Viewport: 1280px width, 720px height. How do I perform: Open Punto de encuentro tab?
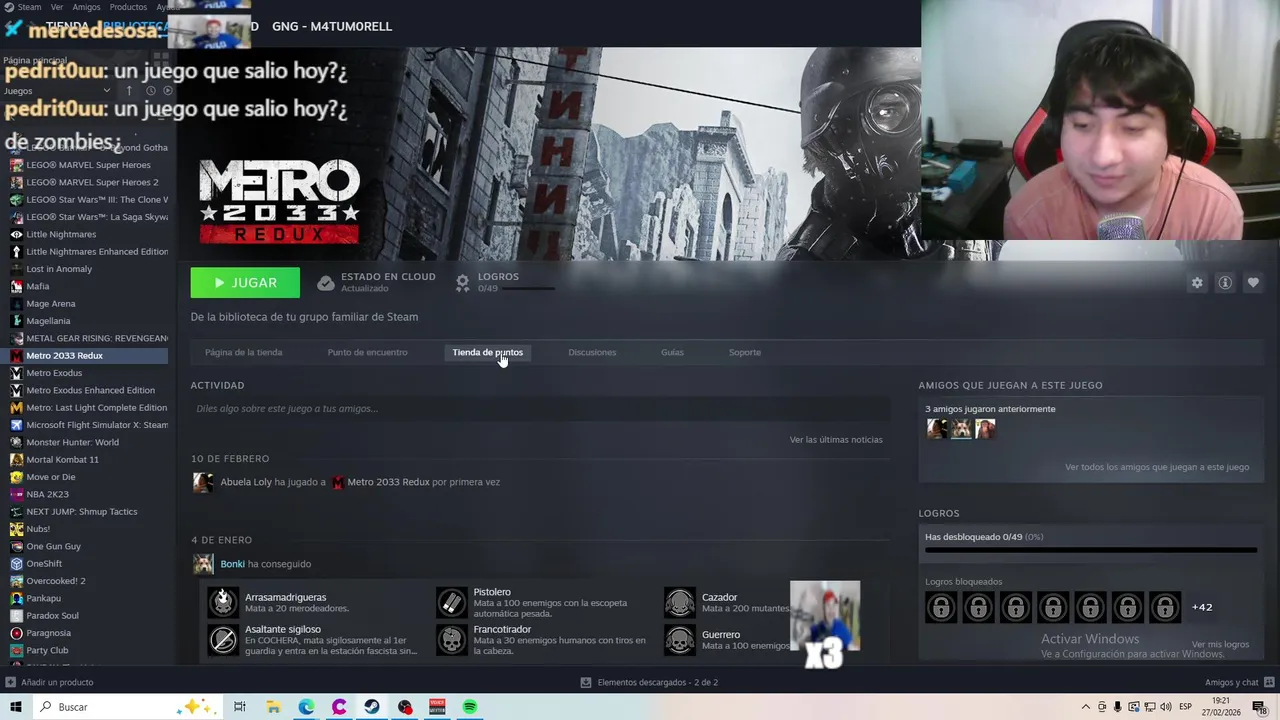pos(367,352)
